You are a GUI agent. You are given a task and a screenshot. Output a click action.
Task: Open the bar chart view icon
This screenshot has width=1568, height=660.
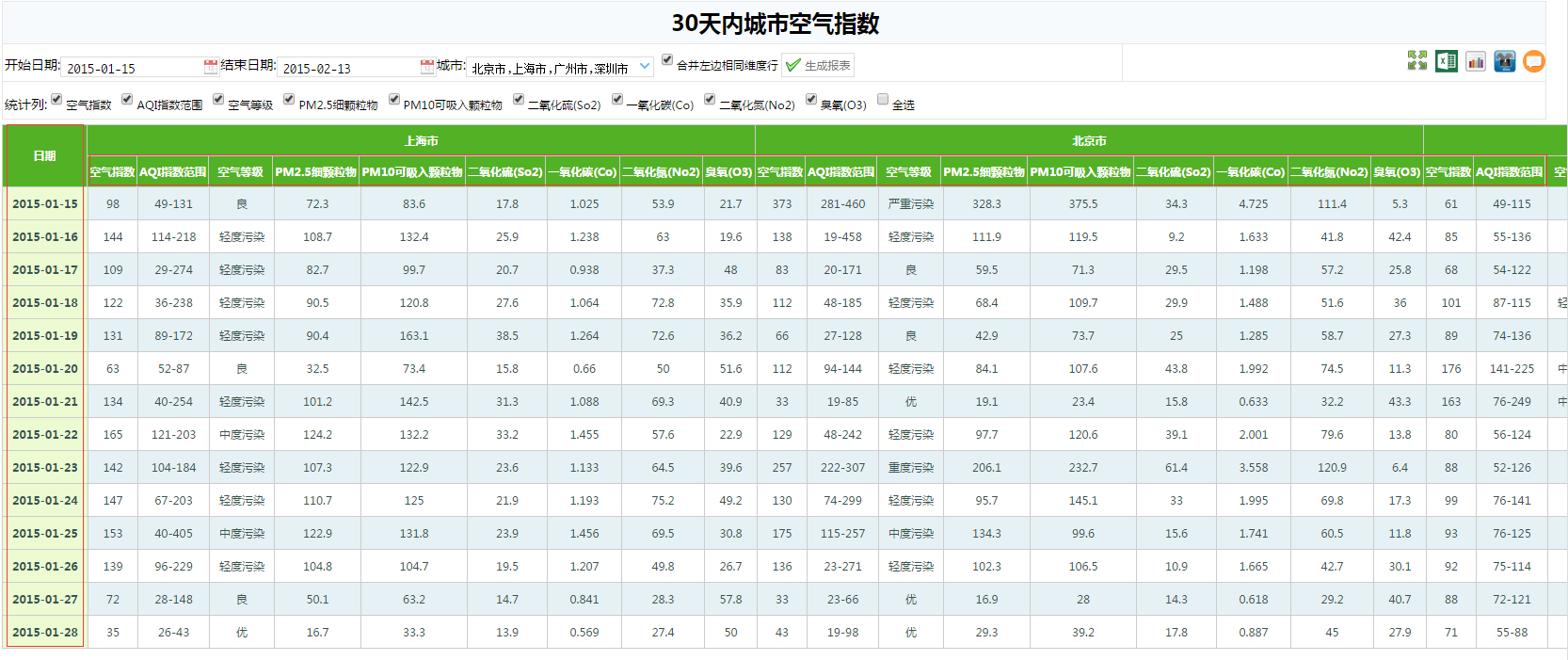tap(1476, 61)
